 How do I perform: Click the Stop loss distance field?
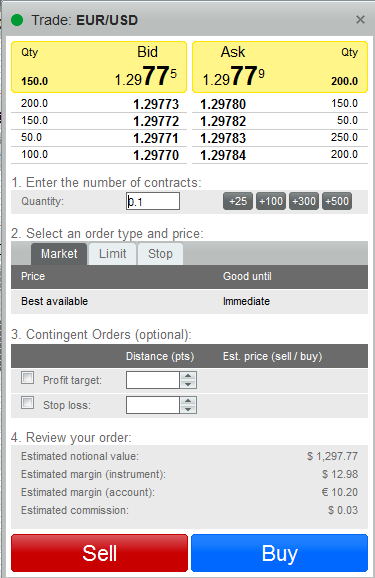pos(153,405)
